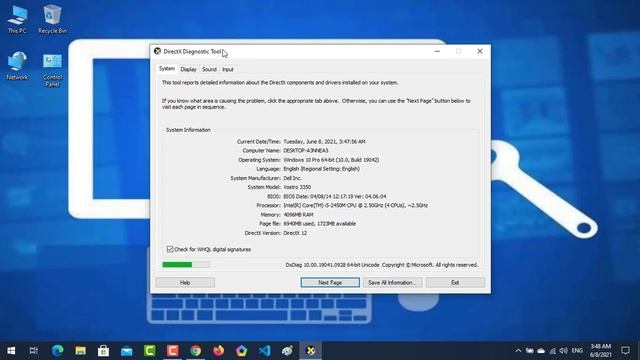Screen dimensions: 640x360
Task: Open the Windows Start menu
Action: click(x=11, y=351)
